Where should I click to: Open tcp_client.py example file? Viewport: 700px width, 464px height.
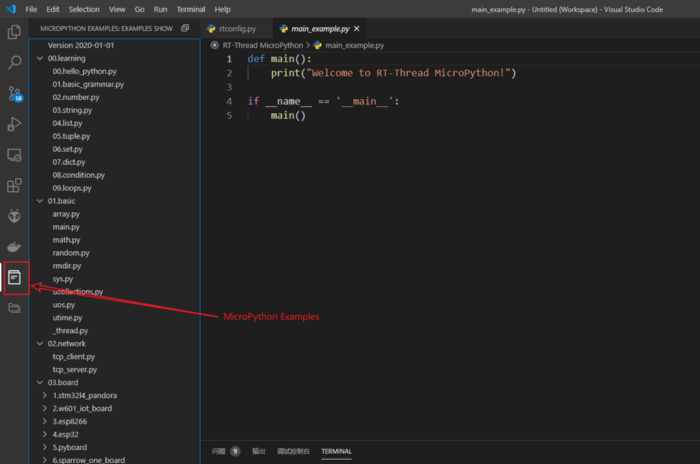[x=74, y=356]
